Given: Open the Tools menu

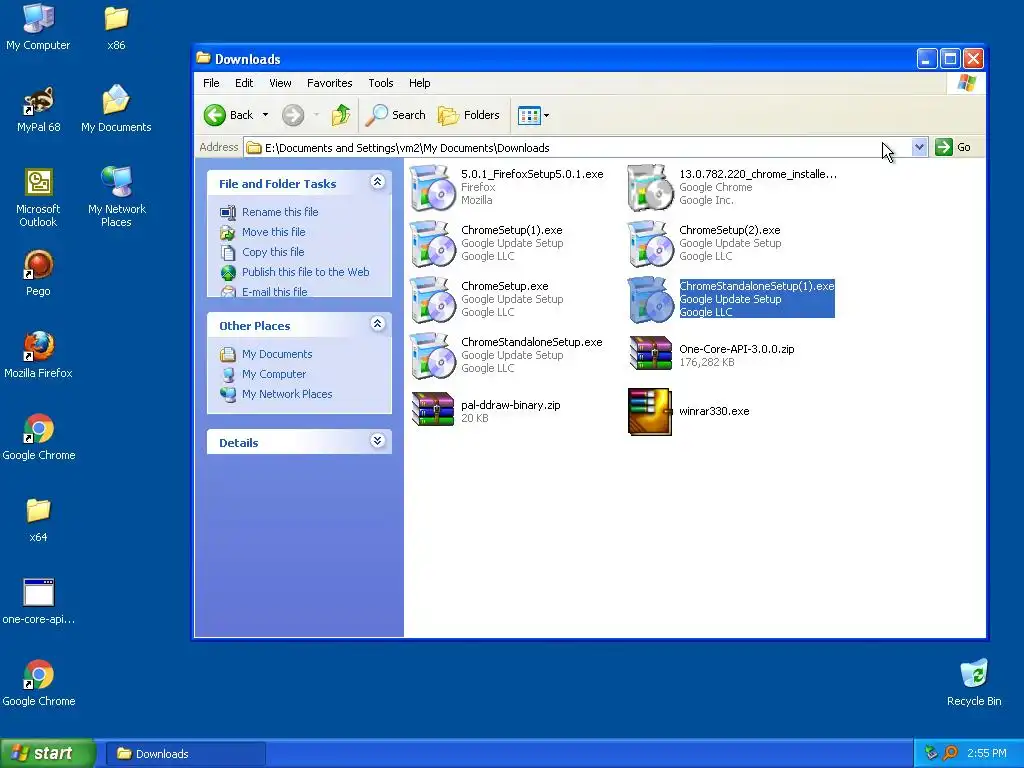Looking at the screenshot, I should pos(381,83).
